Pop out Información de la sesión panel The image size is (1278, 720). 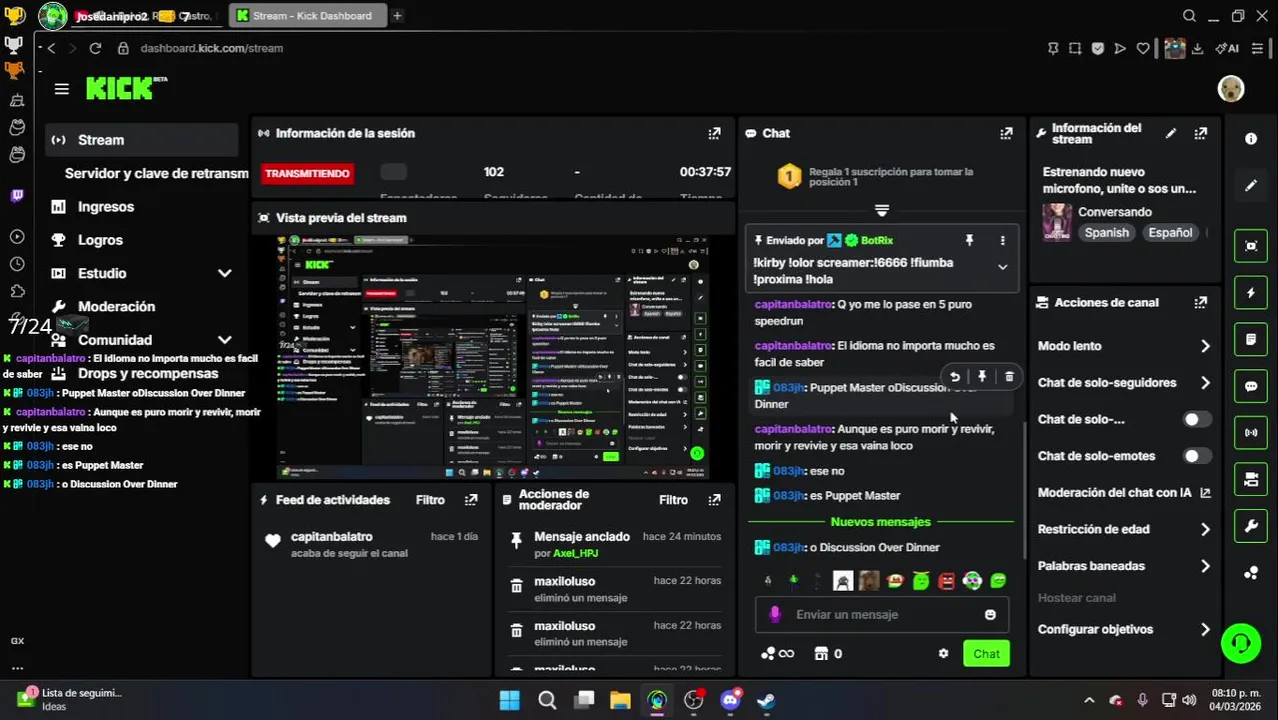pyautogui.click(x=714, y=133)
